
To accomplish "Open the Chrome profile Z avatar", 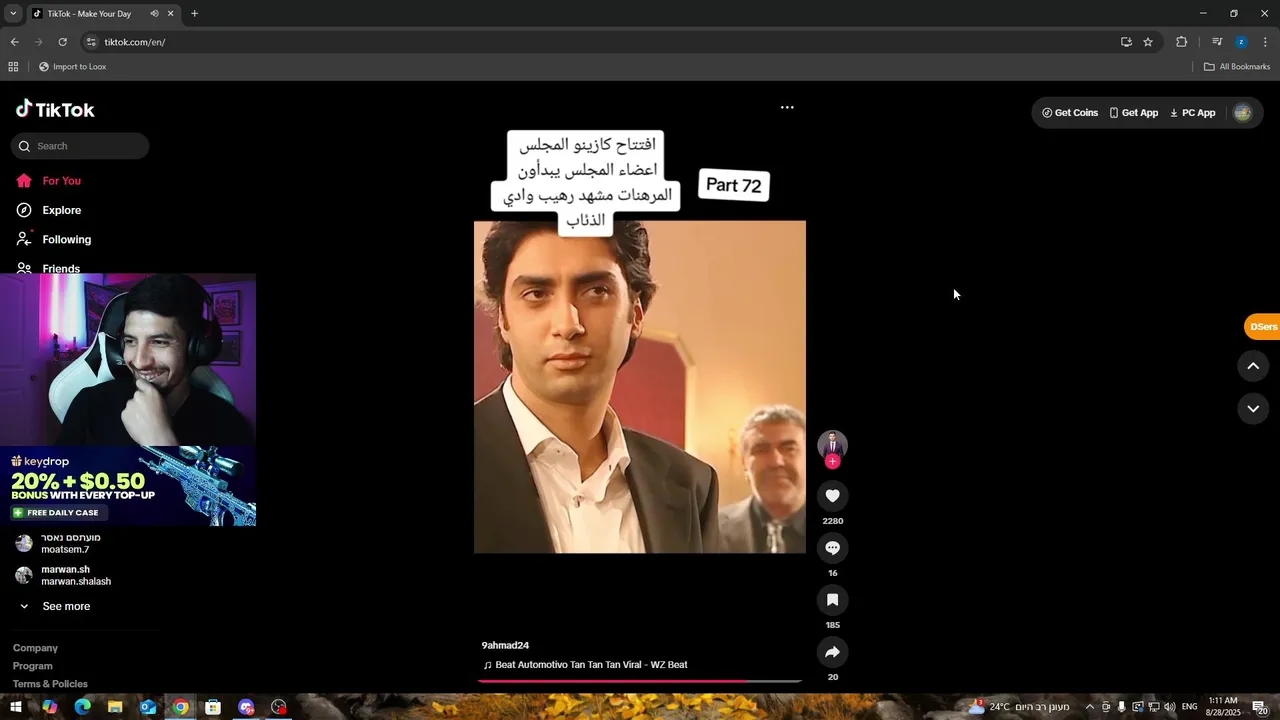I will [1241, 42].
